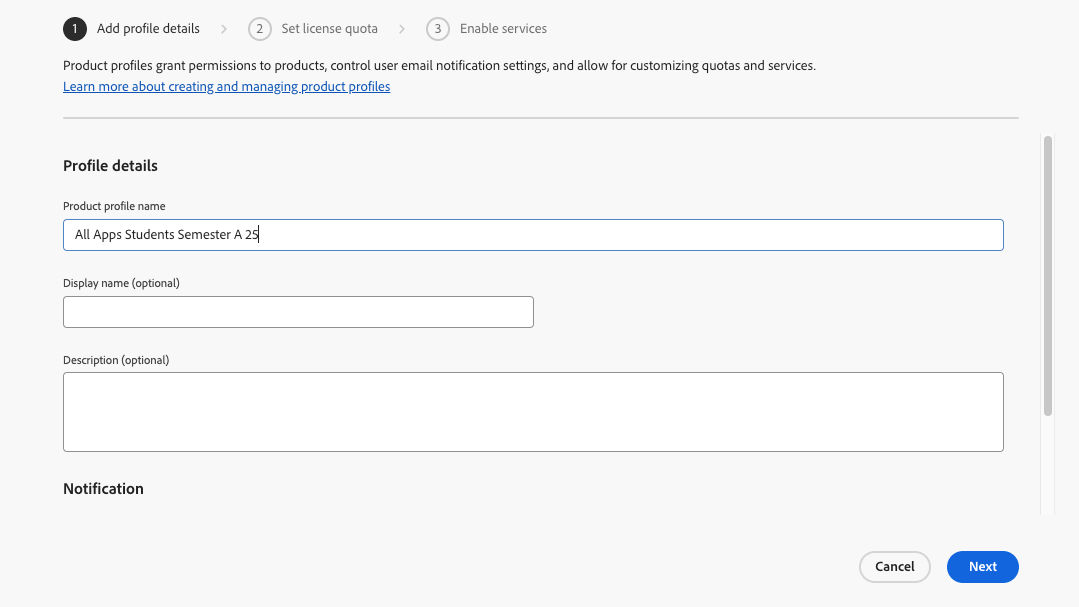Click the Next button
The height and width of the screenshot is (607, 1079).
tap(982, 566)
